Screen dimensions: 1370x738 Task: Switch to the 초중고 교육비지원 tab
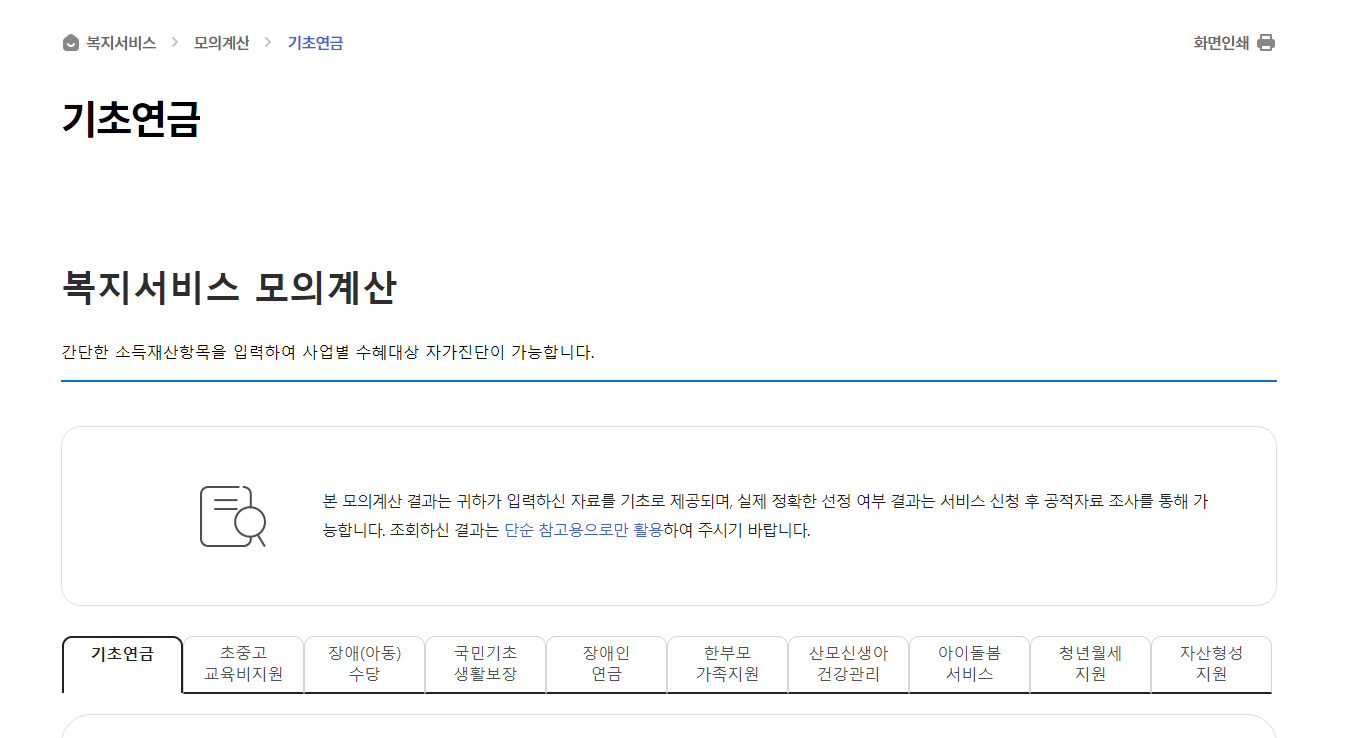[x=243, y=664]
